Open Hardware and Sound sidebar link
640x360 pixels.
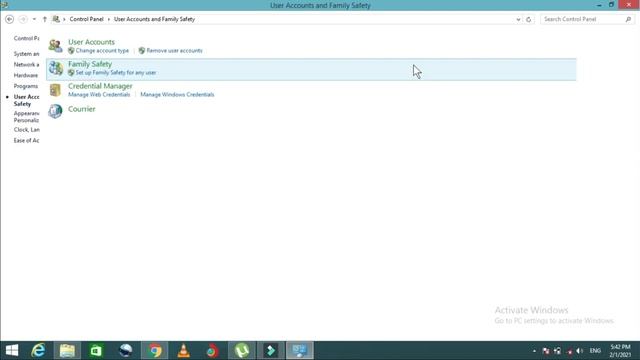[x=26, y=76]
